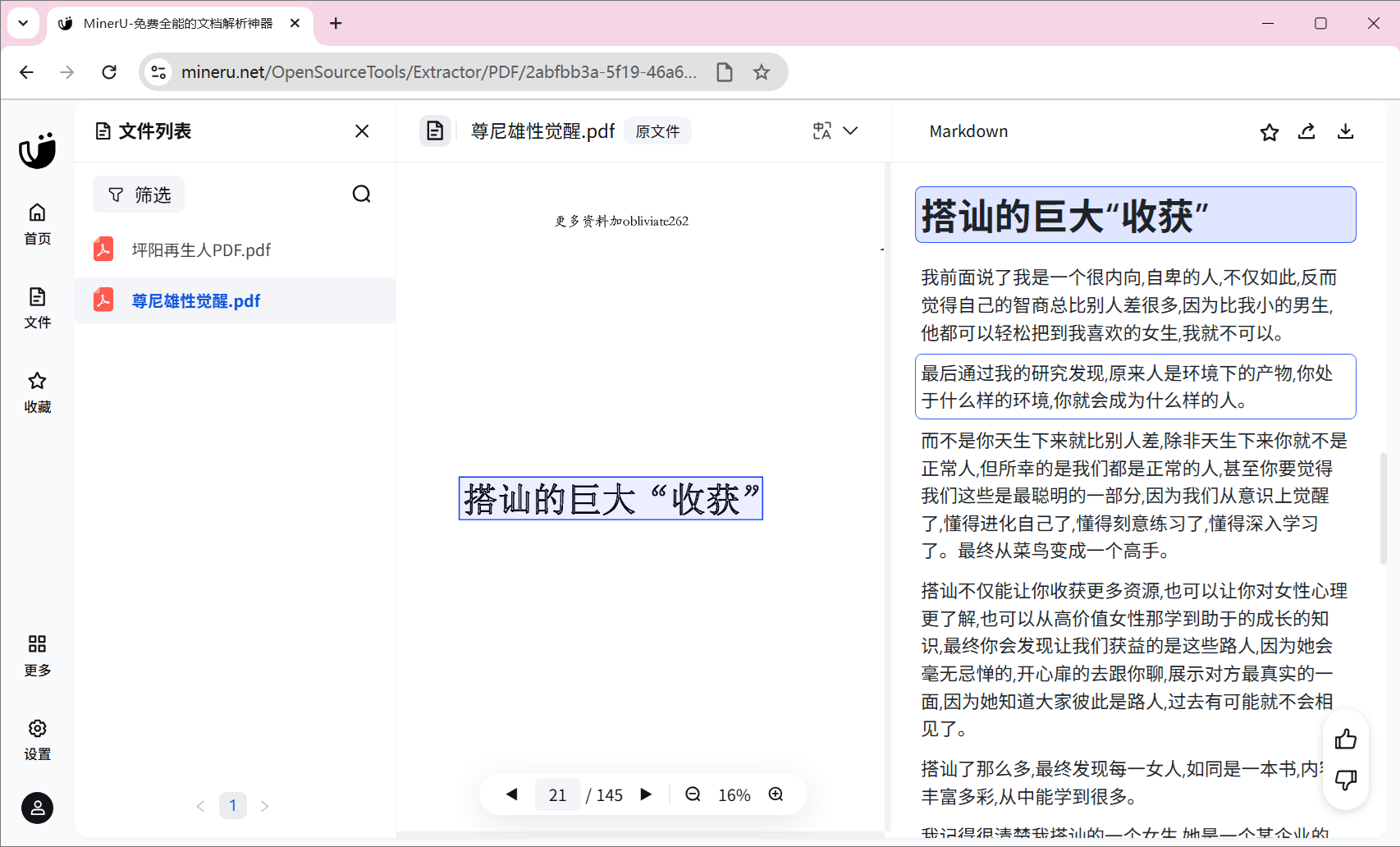Favorite this Markdown result with the star
Screen dimensions: 1400x847
1270,131
